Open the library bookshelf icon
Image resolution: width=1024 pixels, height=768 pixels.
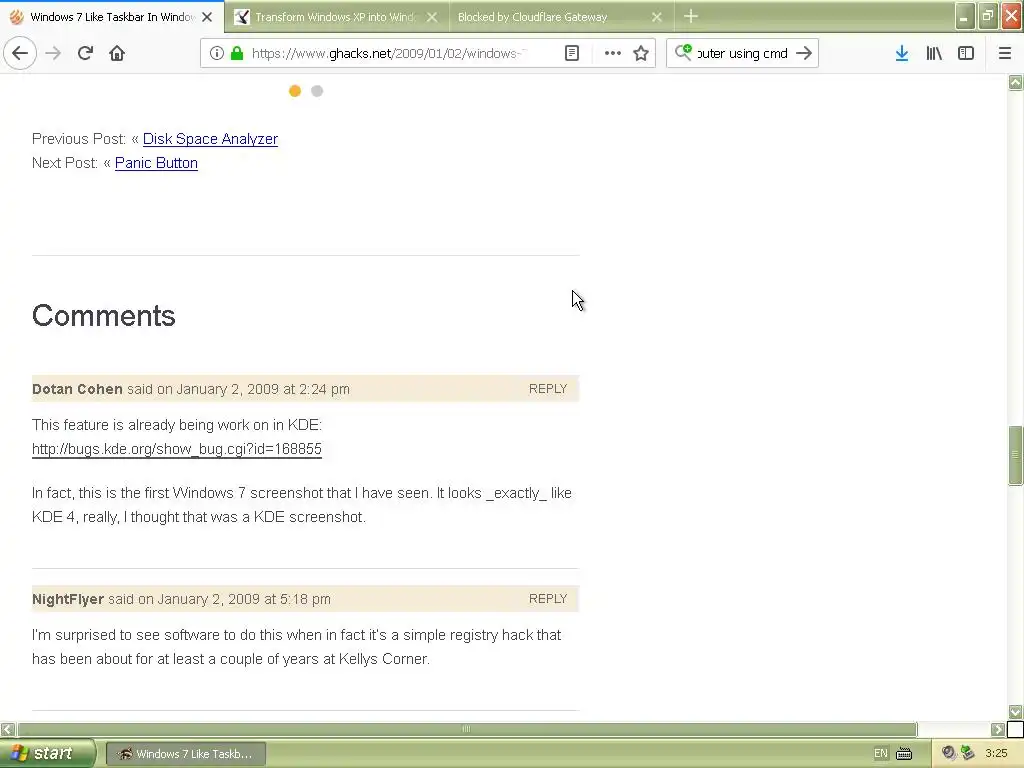point(934,54)
